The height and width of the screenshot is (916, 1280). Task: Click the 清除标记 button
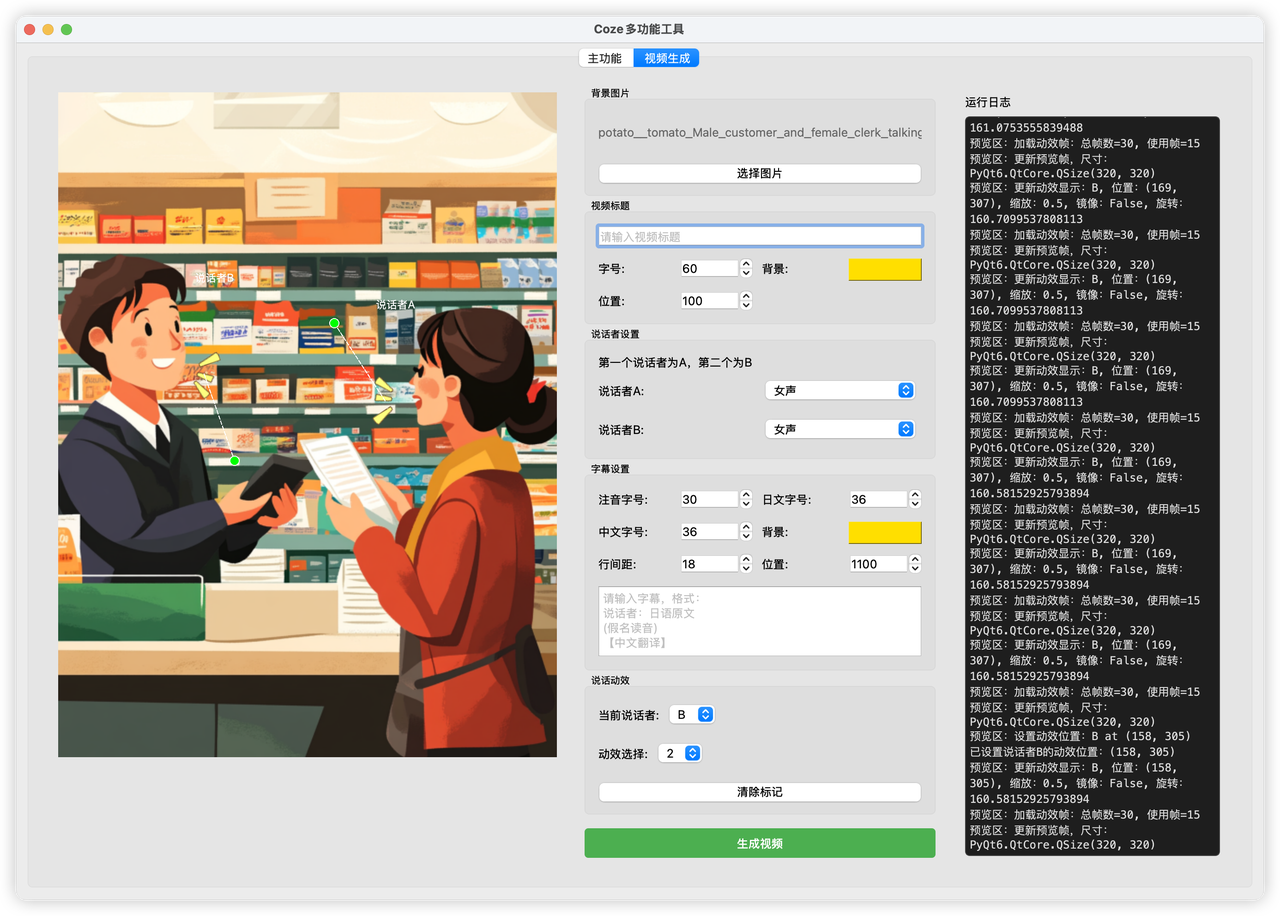759,792
